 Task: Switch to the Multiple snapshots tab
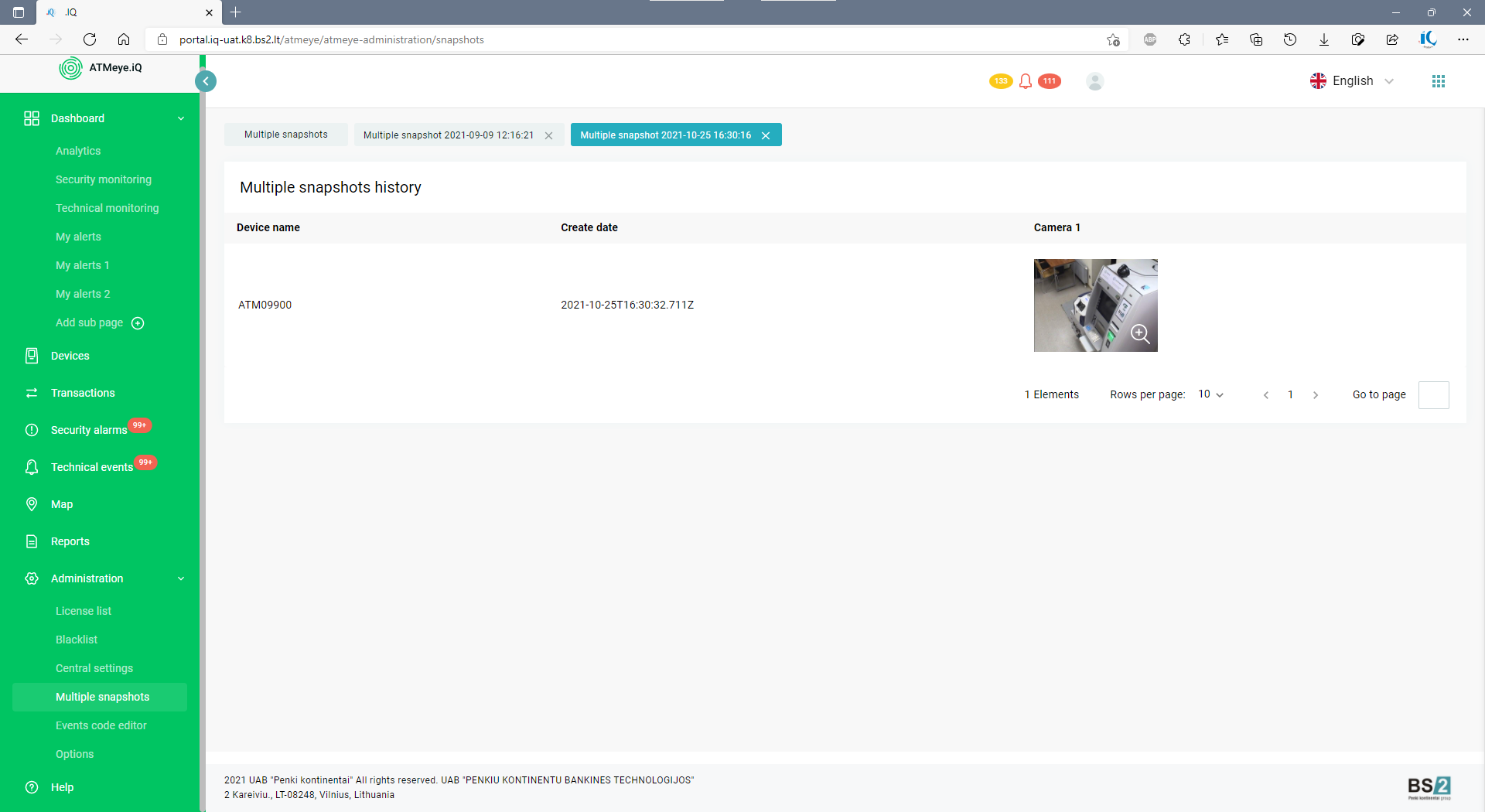click(286, 135)
